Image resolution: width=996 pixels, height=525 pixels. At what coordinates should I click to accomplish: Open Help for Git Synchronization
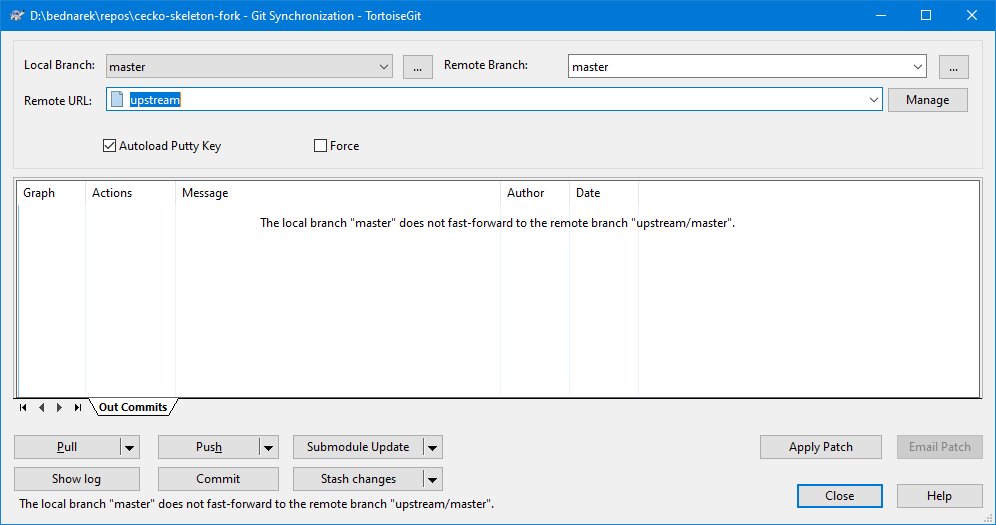click(x=939, y=496)
